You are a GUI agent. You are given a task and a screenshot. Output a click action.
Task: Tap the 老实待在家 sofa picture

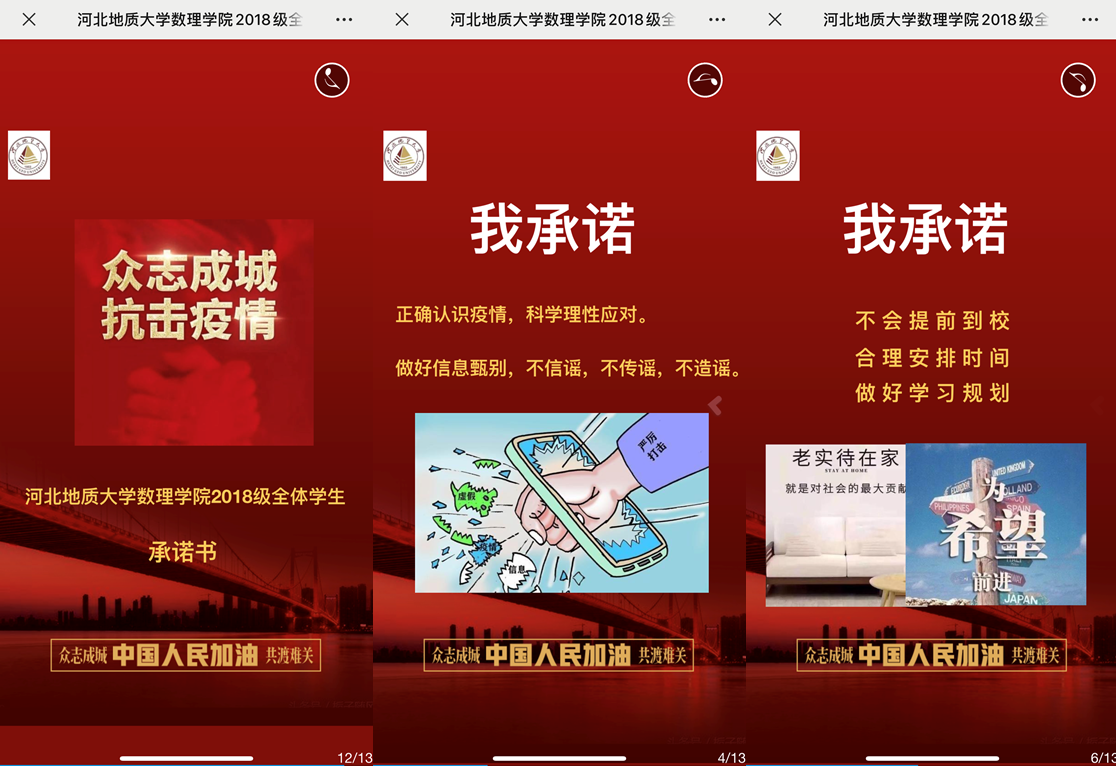pos(836,525)
